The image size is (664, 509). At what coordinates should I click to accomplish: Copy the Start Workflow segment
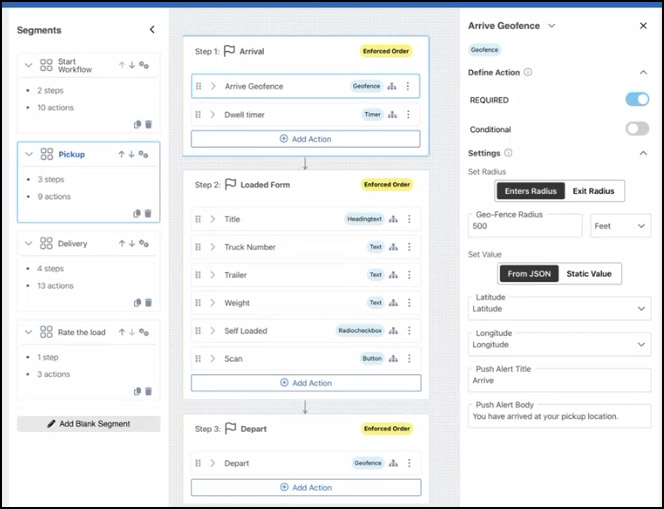(x=137, y=124)
